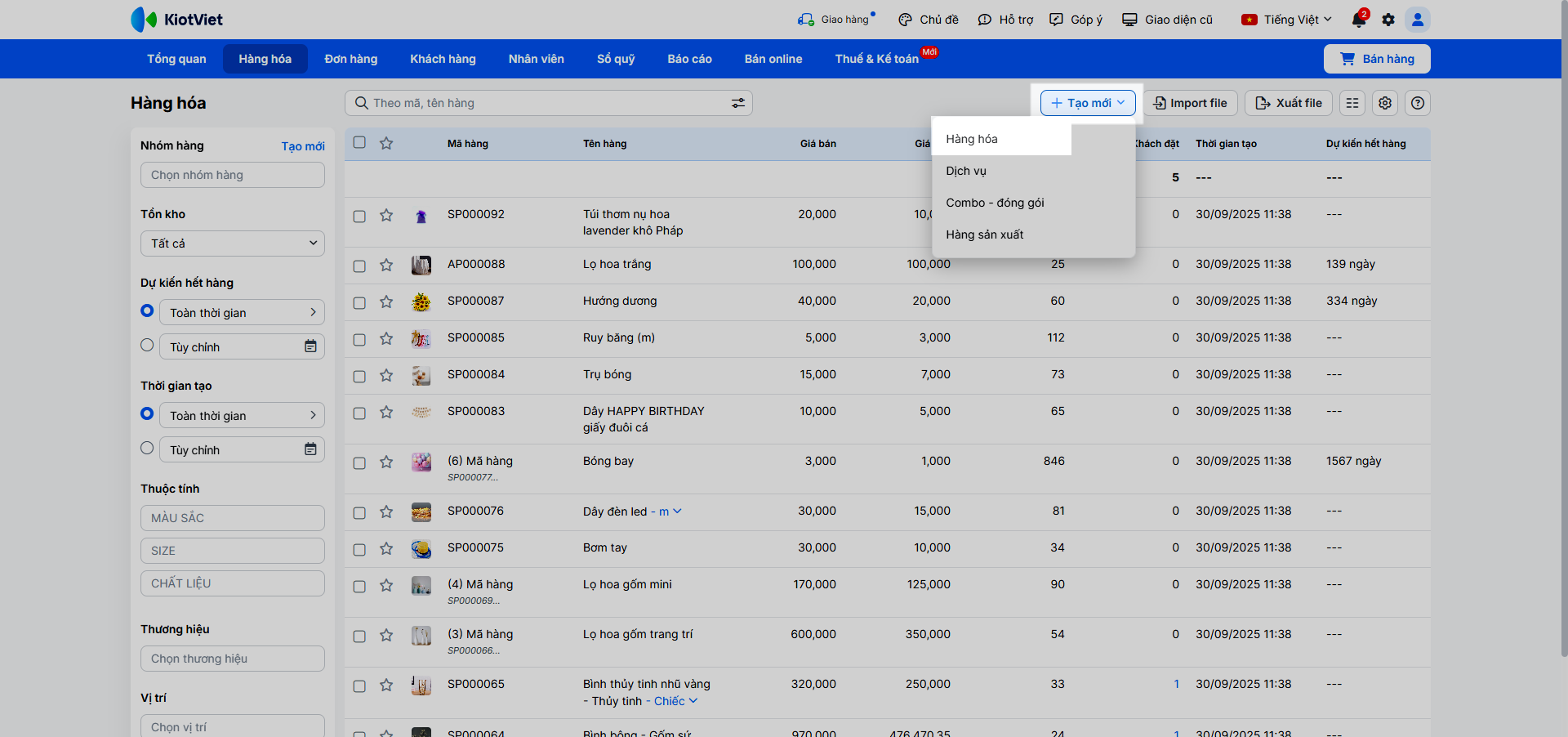Screen dimensions: 1568x737
Task: Select Tùy chỉnh radio under Thời gian tạo
Action: click(x=147, y=448)
